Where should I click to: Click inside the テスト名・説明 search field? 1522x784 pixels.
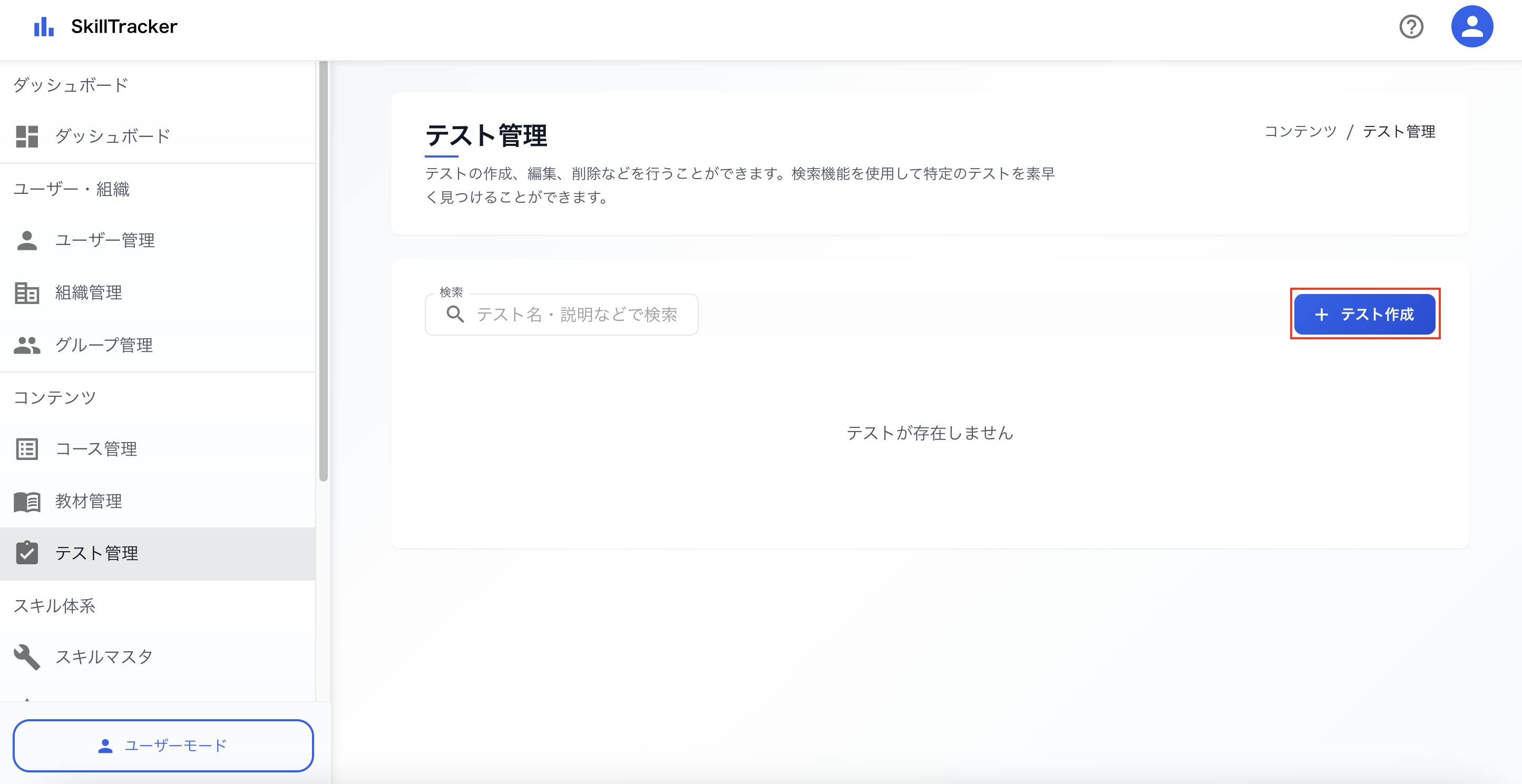(579, 313)
